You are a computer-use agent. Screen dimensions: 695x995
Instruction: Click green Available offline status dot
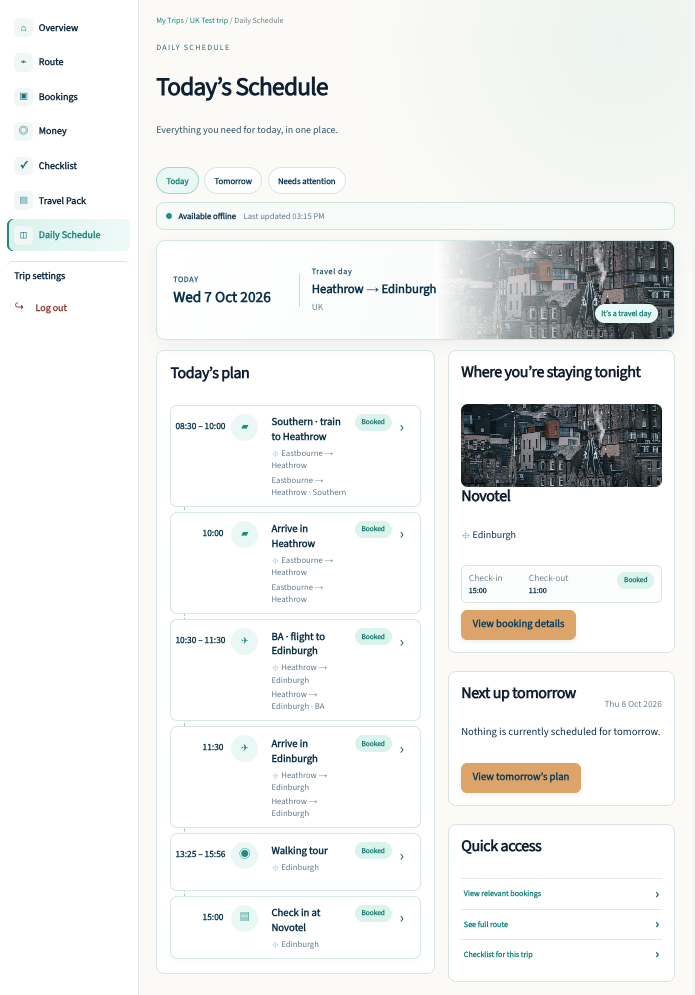[x=169, y=216]
